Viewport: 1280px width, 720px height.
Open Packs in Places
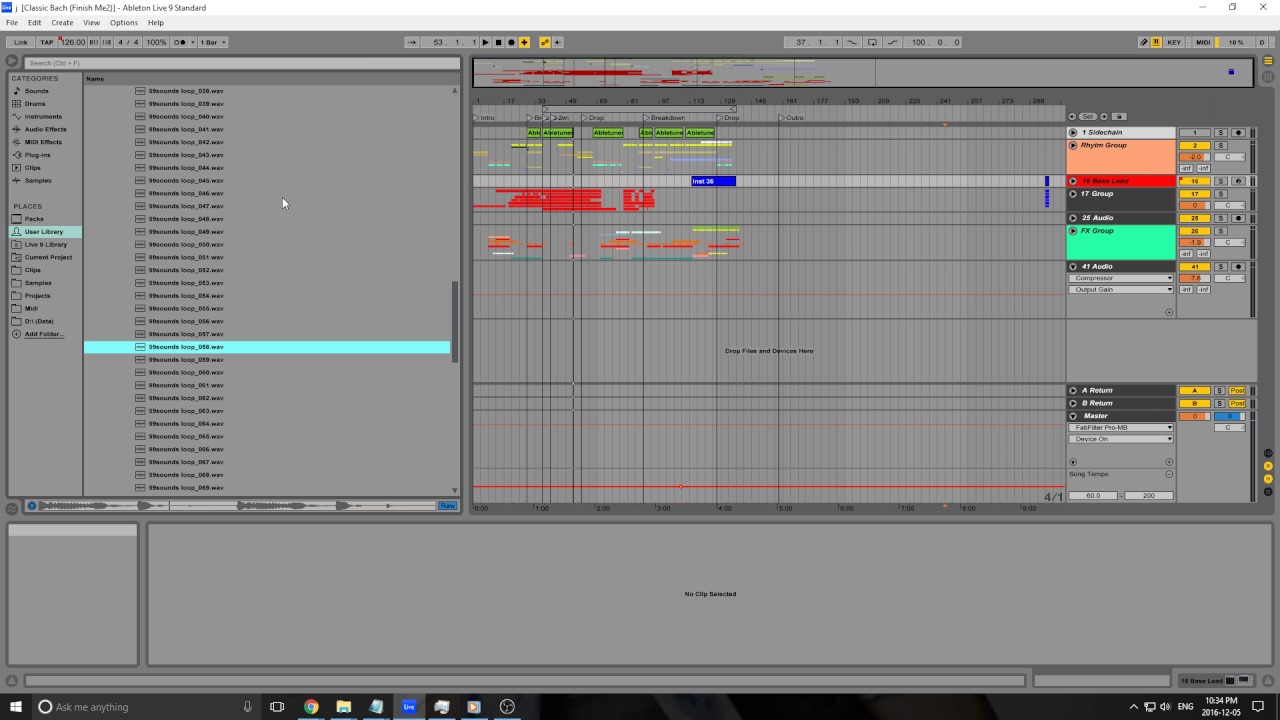pyautogui.click(x=34, y=219)
